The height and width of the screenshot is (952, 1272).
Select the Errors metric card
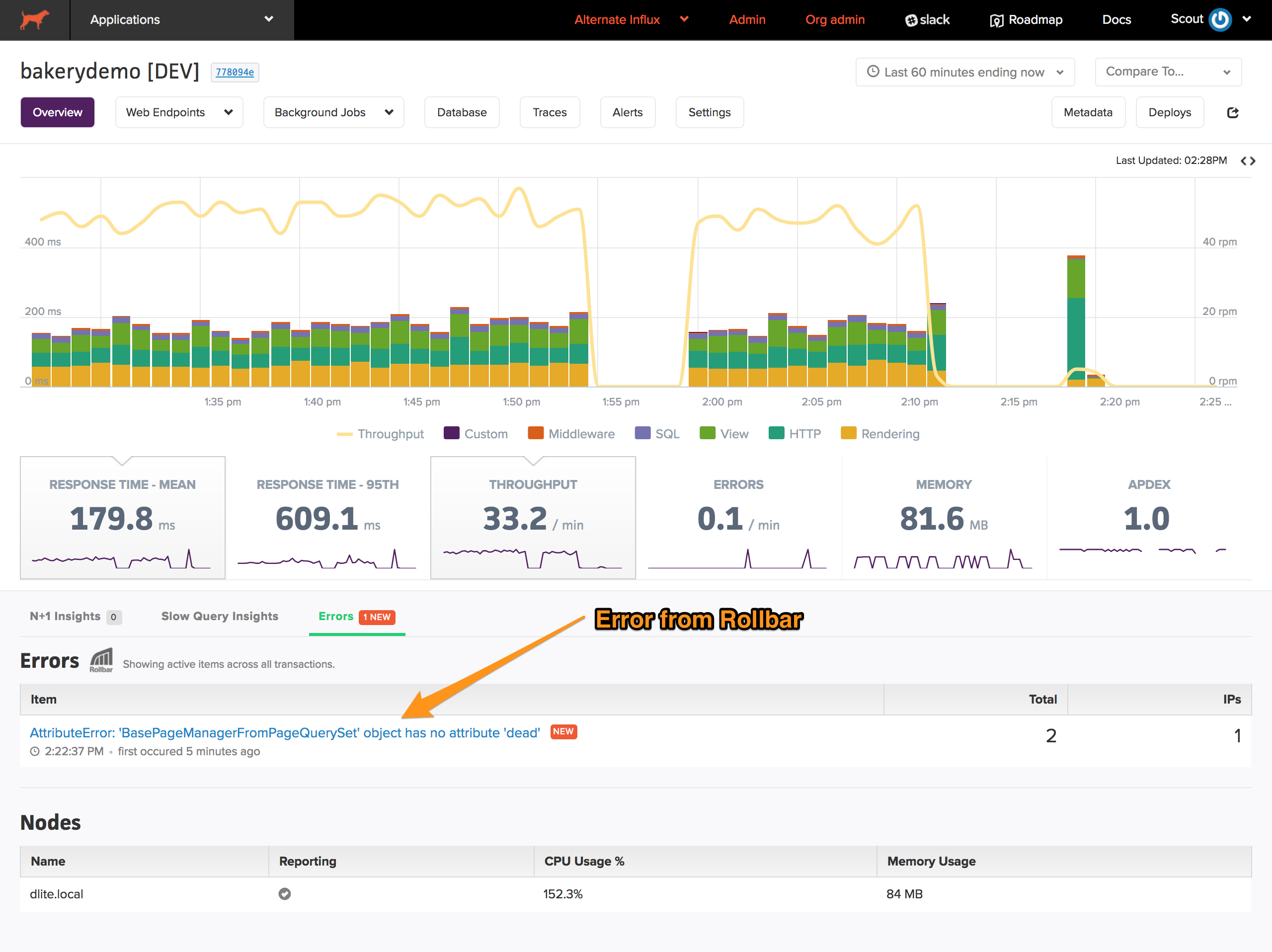738,517
